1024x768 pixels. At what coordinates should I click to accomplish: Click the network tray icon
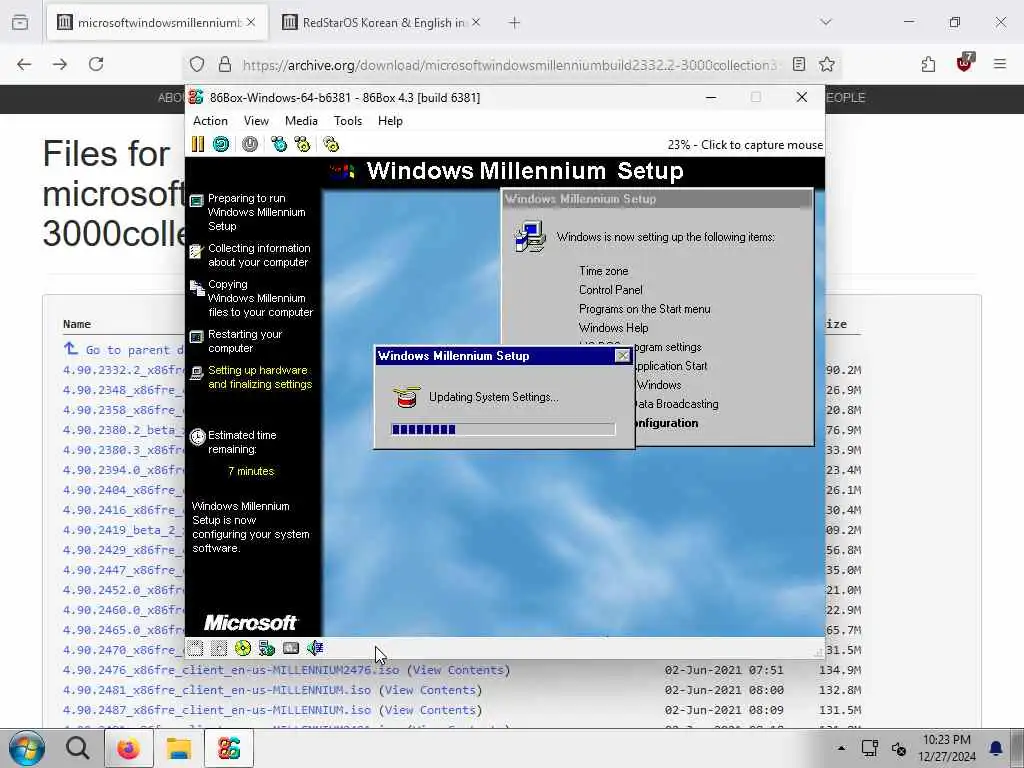869,748
